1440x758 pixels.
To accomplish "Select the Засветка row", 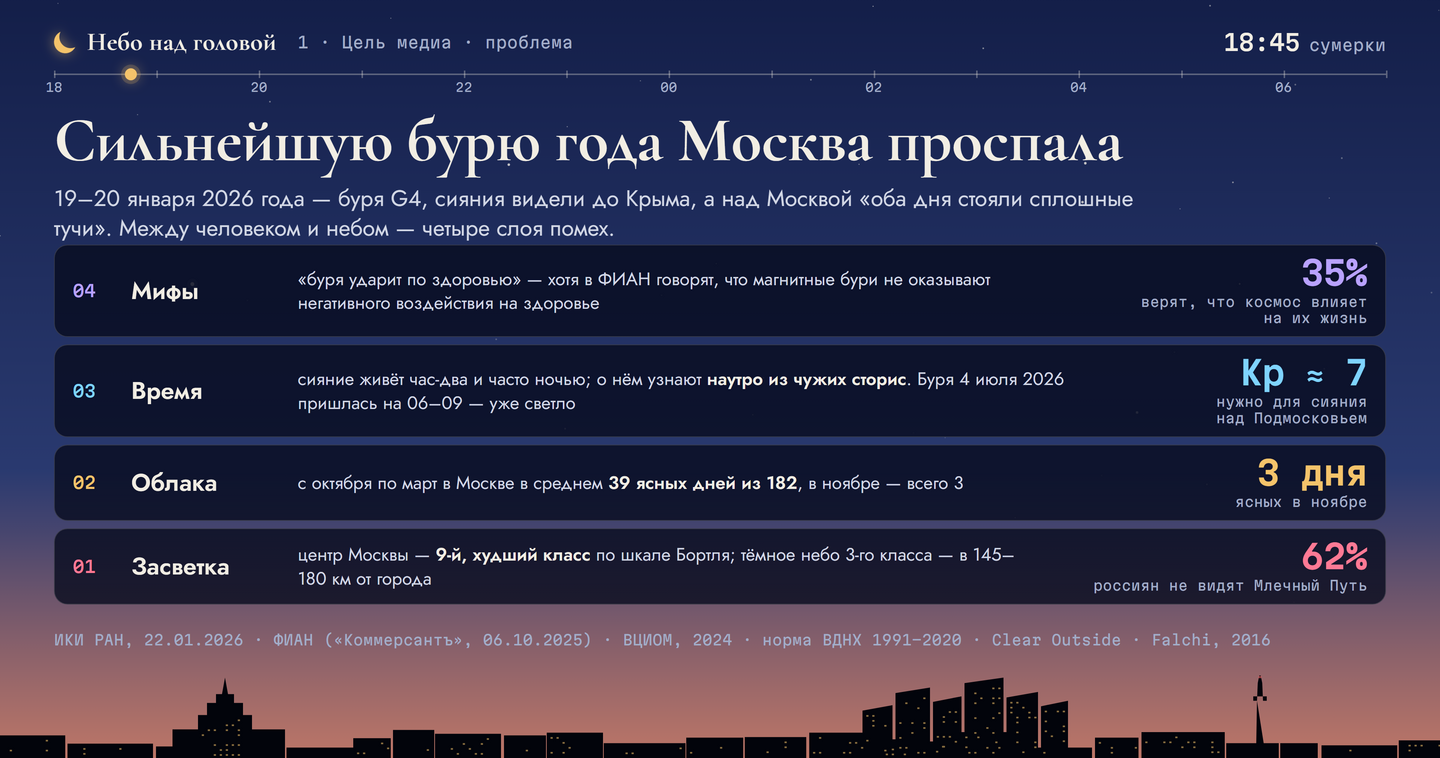I will pos(720,567).
